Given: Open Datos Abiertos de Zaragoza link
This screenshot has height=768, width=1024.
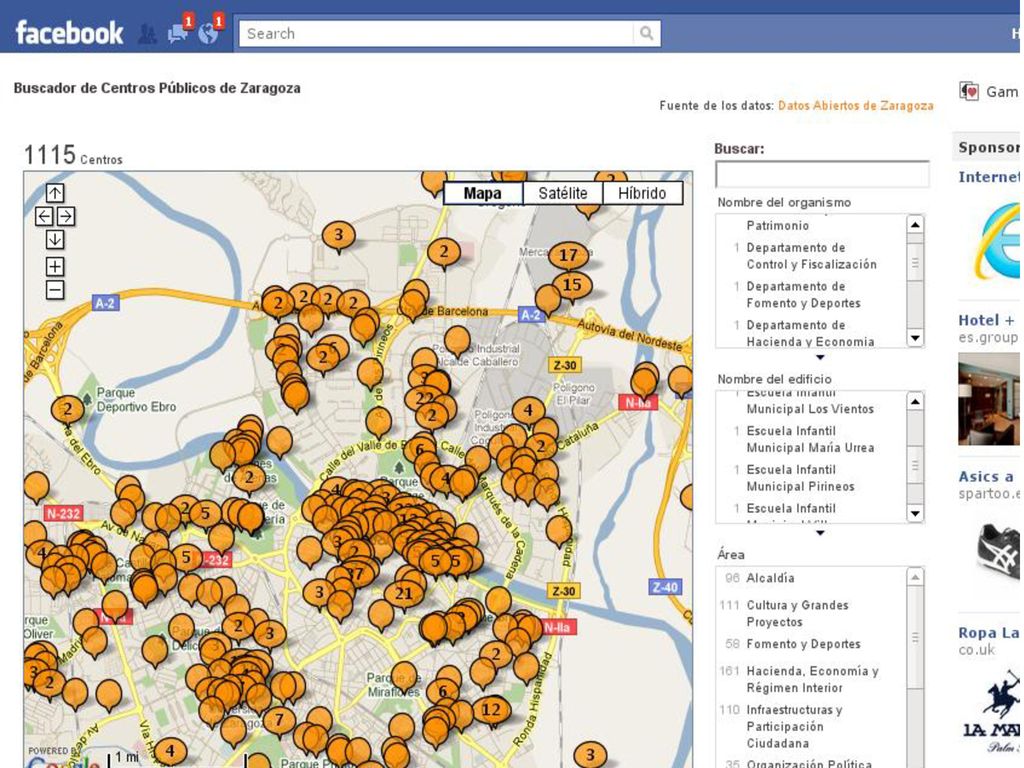Looking at the screenshot, I should coord(856,106).
